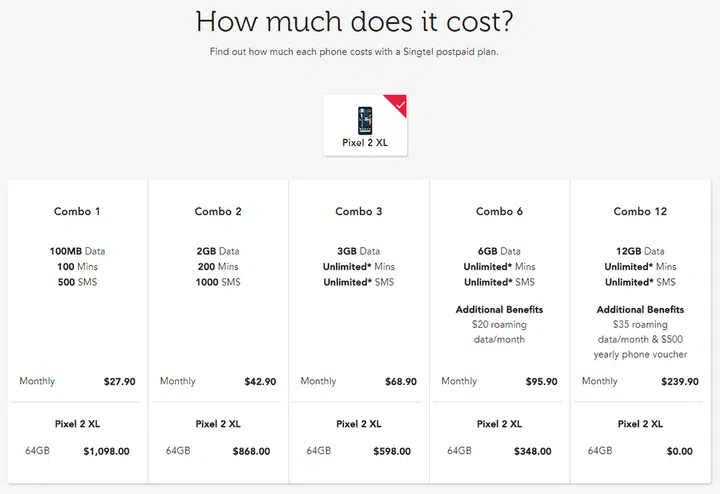Choose the Combo 2 plan heading
The height and width of the screenshot is (494, 720).
pos(218,212)
